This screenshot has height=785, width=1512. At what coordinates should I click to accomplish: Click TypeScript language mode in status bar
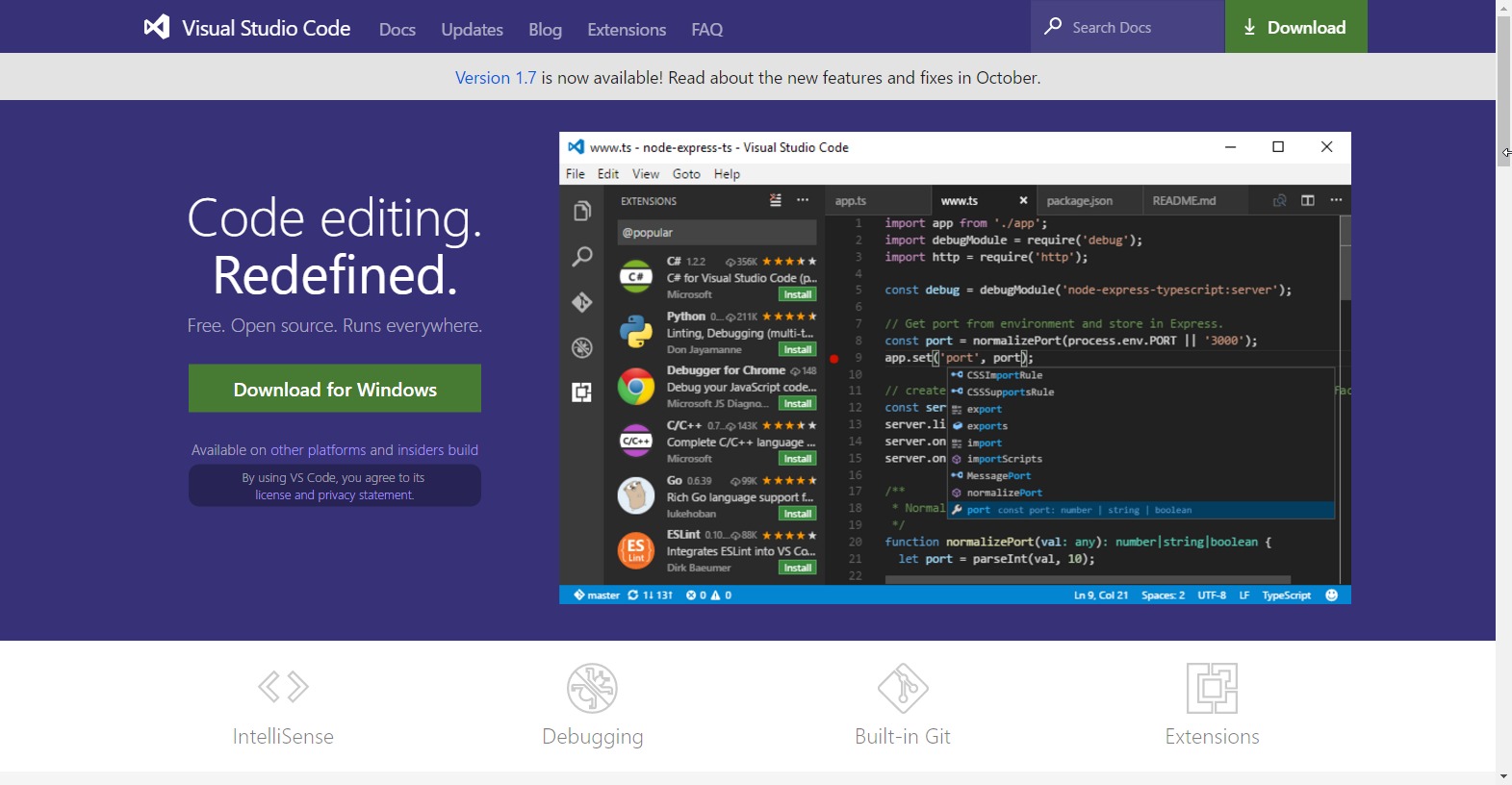point(1286,595)
